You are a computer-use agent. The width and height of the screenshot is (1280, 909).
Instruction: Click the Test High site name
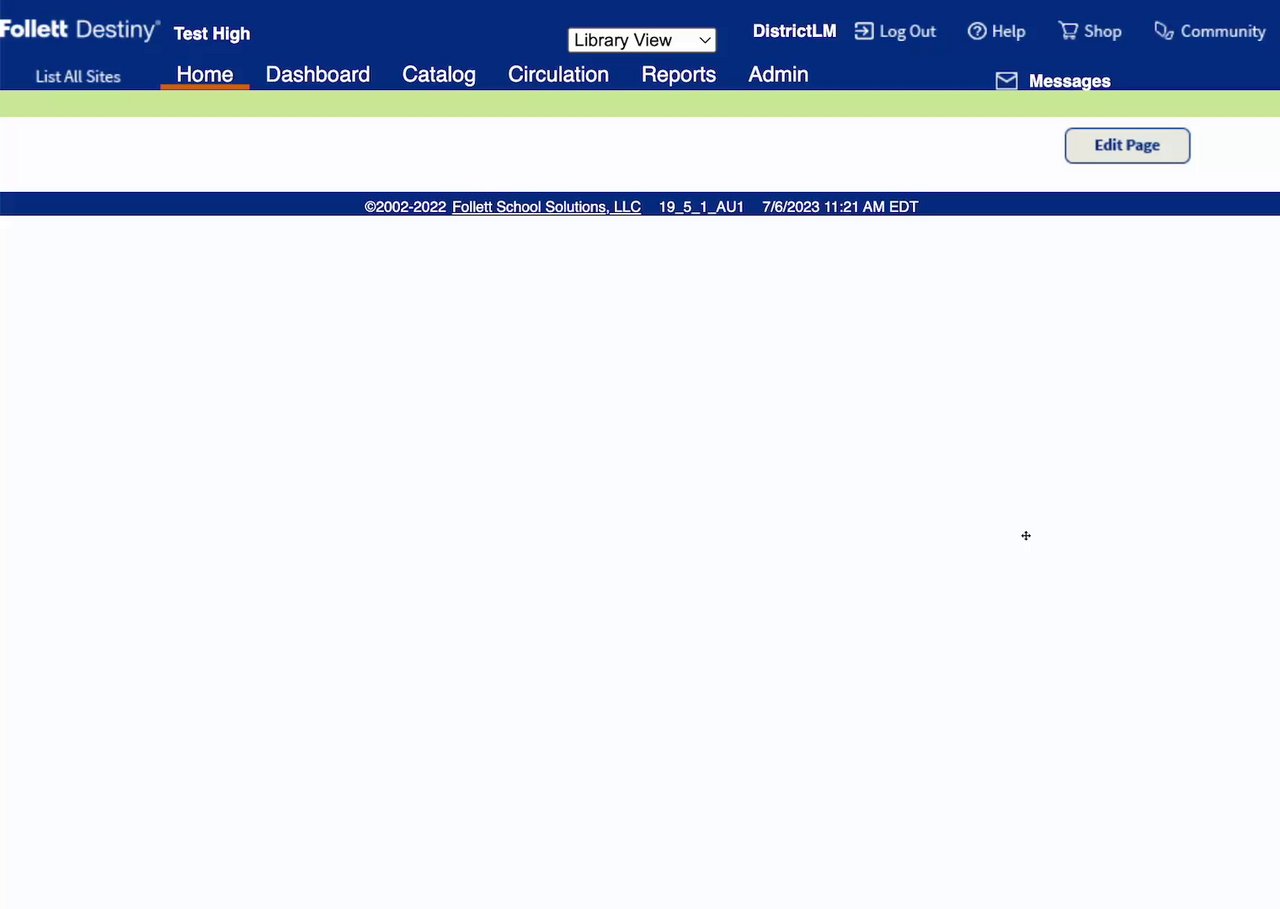(212, 33)
